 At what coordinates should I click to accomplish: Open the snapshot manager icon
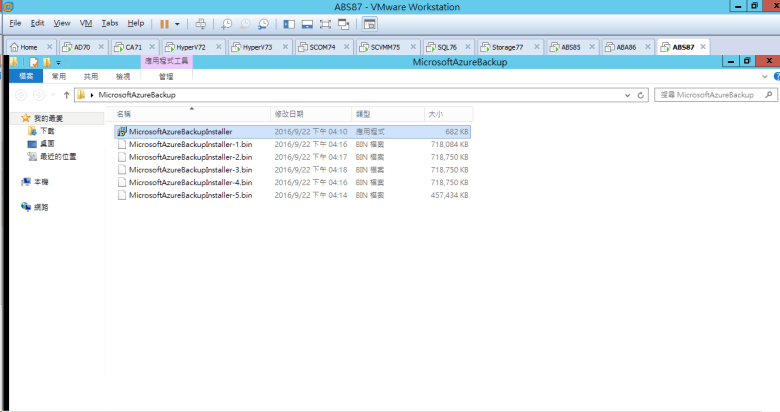[x=263, y=23]
